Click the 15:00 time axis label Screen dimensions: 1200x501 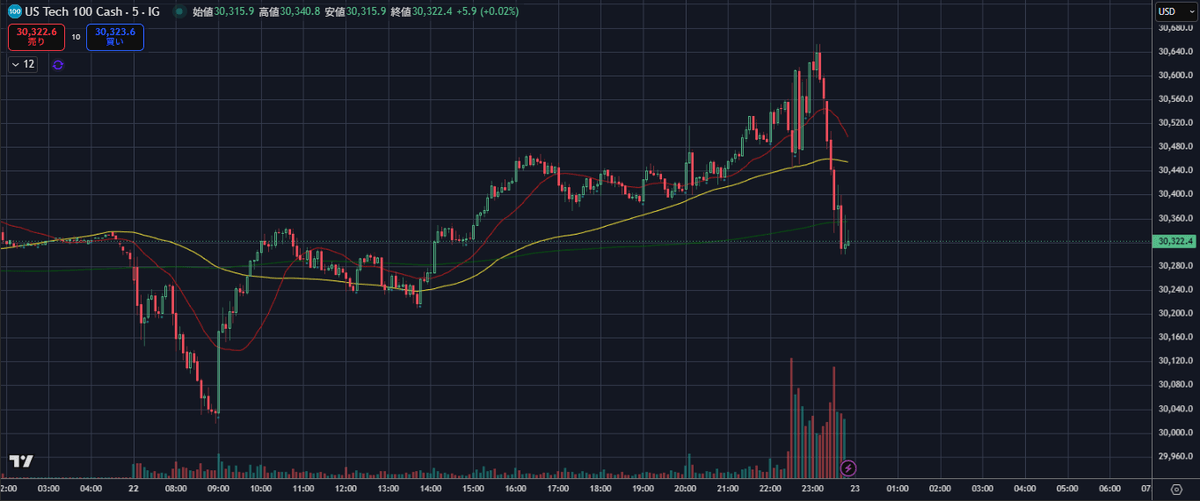pos(473,489)
